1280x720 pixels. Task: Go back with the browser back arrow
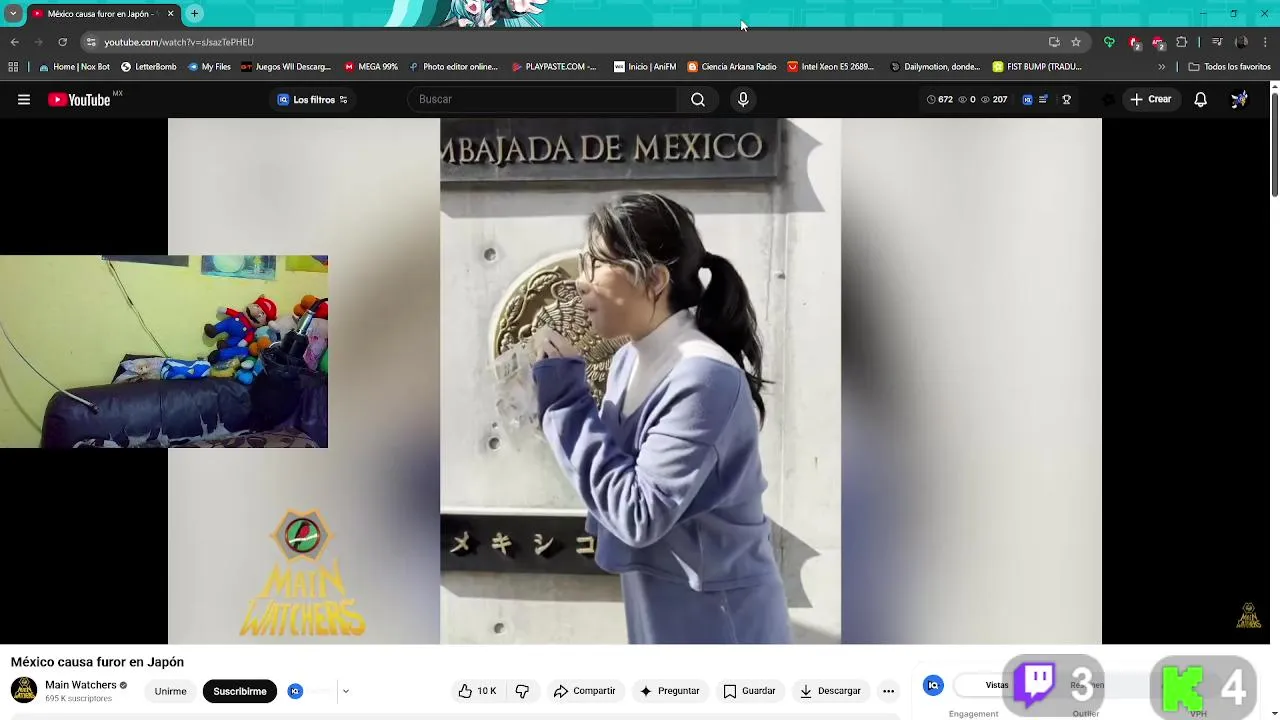tap(14, 42)
